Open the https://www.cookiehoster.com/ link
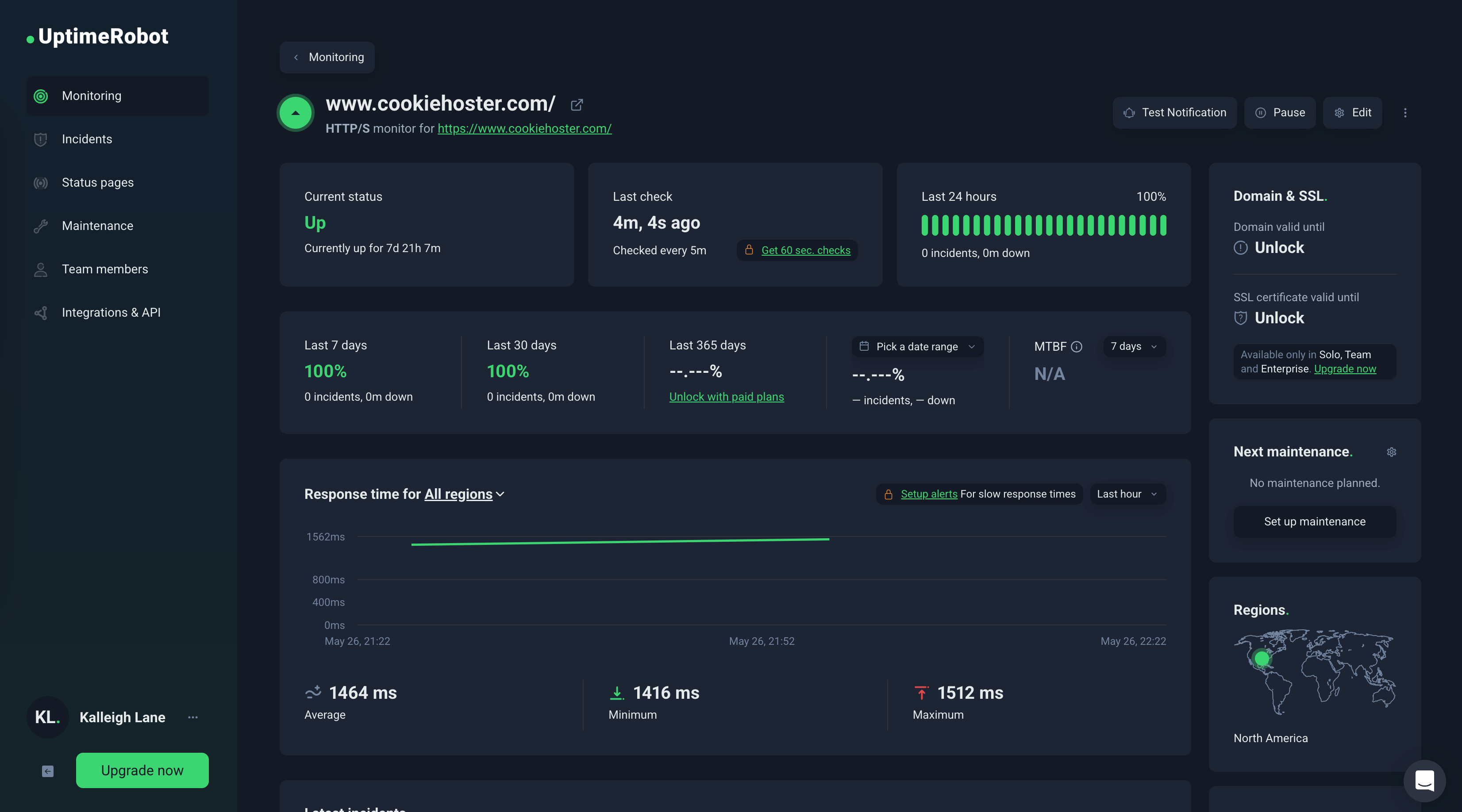The width and height of the screenshot is (1462, 812). [x=524, y=128]
